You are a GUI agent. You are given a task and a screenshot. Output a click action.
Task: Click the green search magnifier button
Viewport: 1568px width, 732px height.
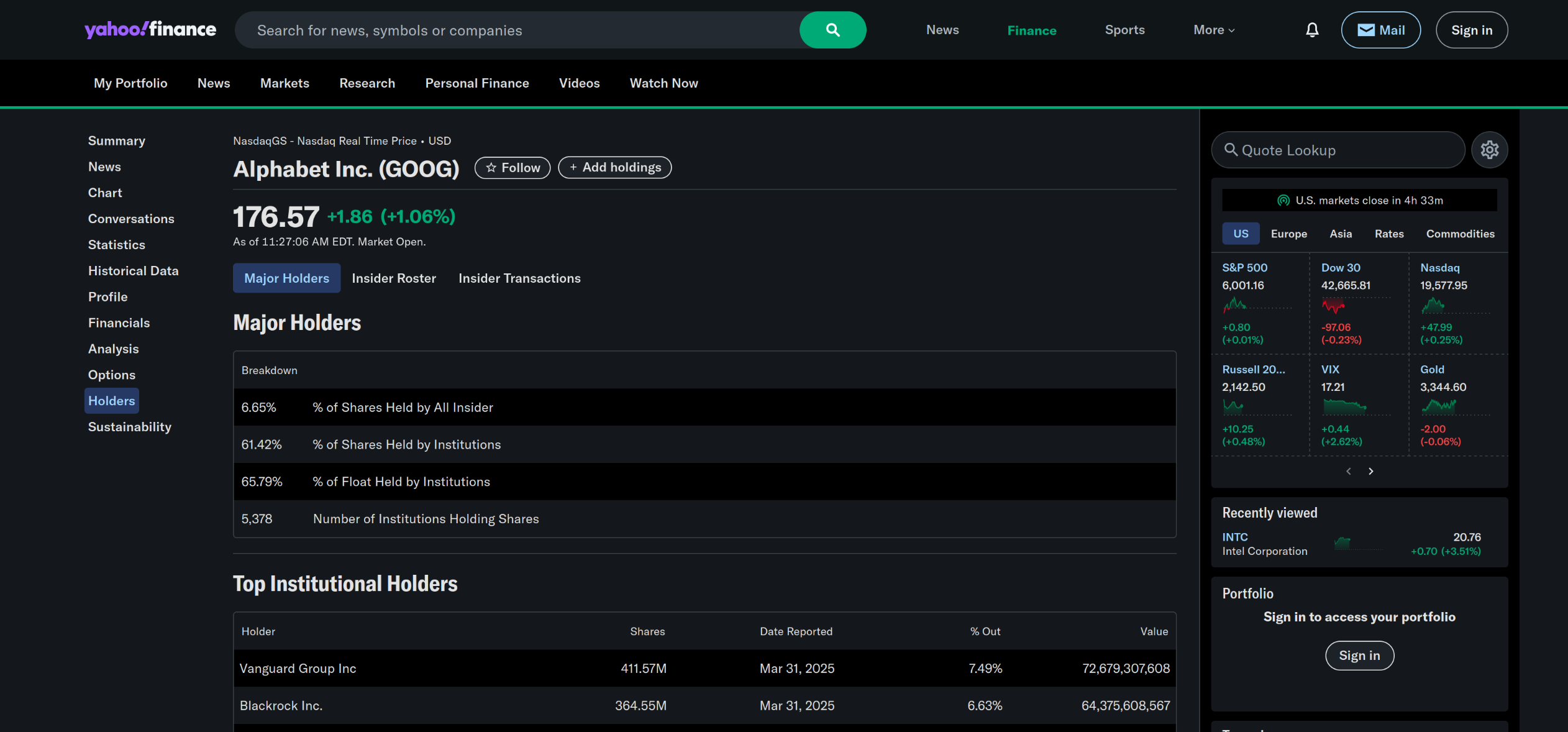pyautogui.click(x=832, y=30)
